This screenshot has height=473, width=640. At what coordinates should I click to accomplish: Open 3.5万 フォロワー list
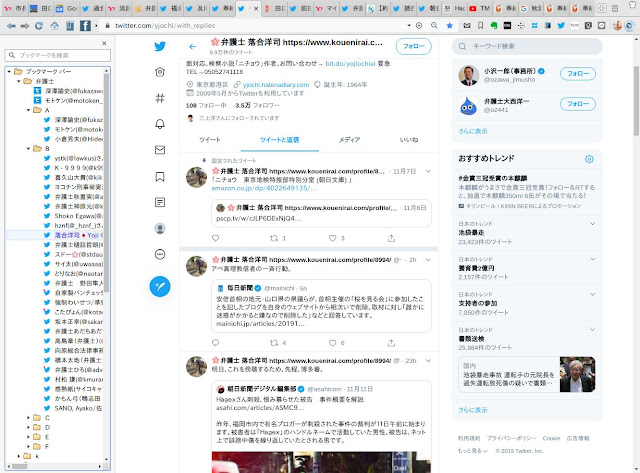click(x=257, y=105)
